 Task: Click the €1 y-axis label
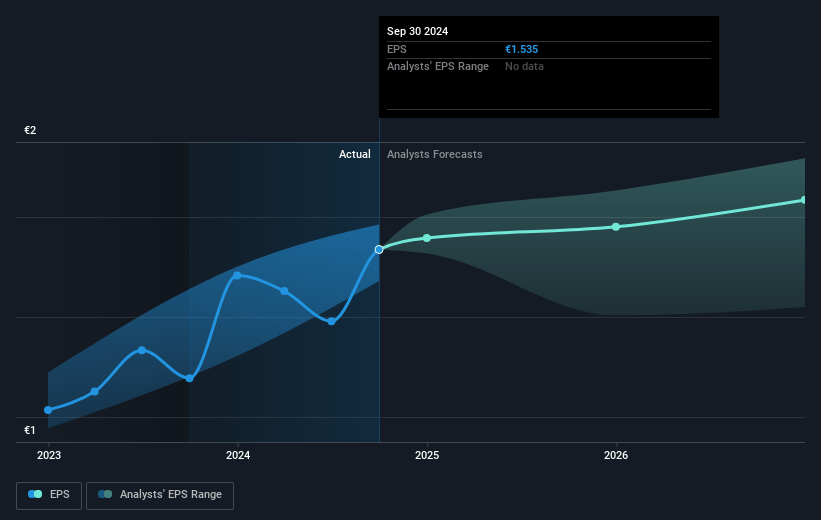pyautogui.click(x=30, y=430)
